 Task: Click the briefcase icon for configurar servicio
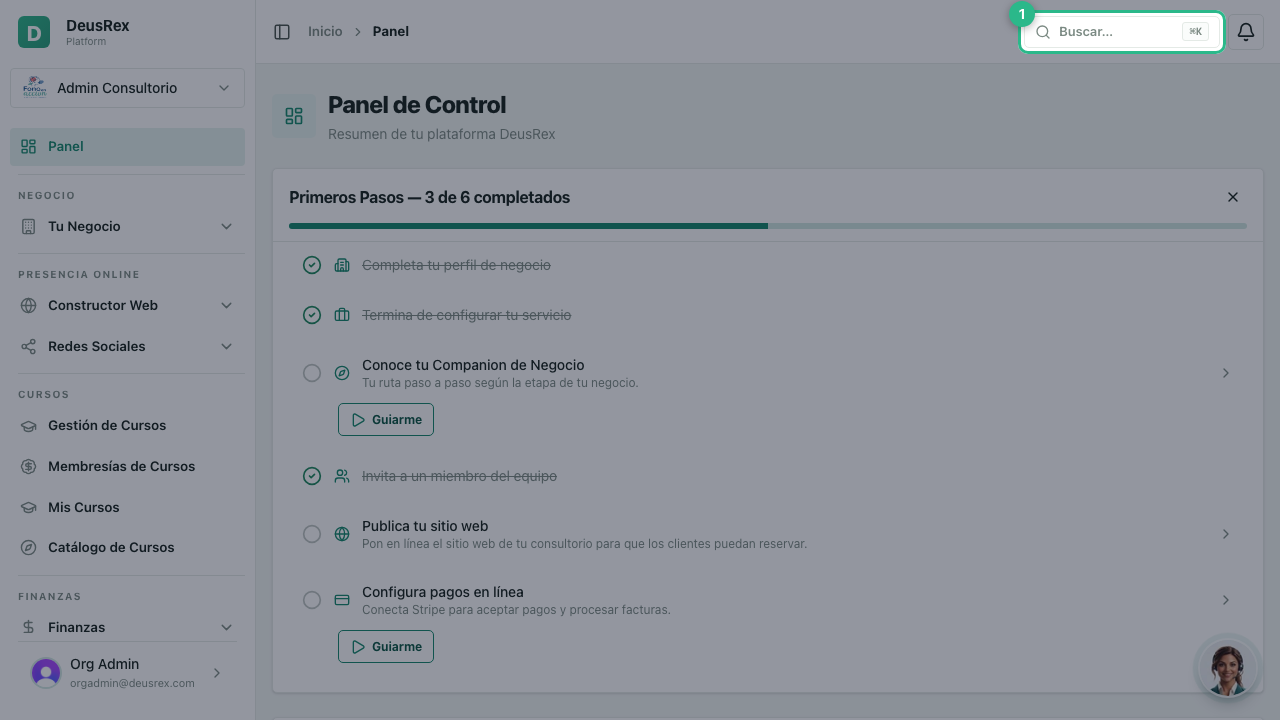point(342,315)
